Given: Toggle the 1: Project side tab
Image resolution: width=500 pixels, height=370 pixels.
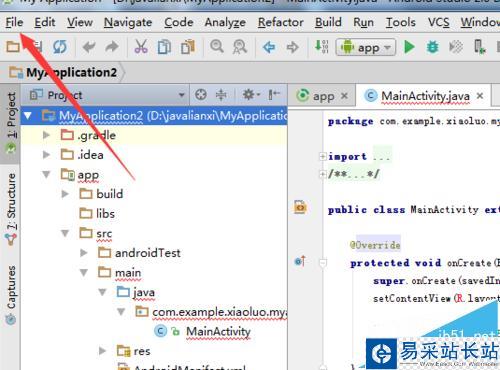Looking at the screenshot, I should (11, 123).
